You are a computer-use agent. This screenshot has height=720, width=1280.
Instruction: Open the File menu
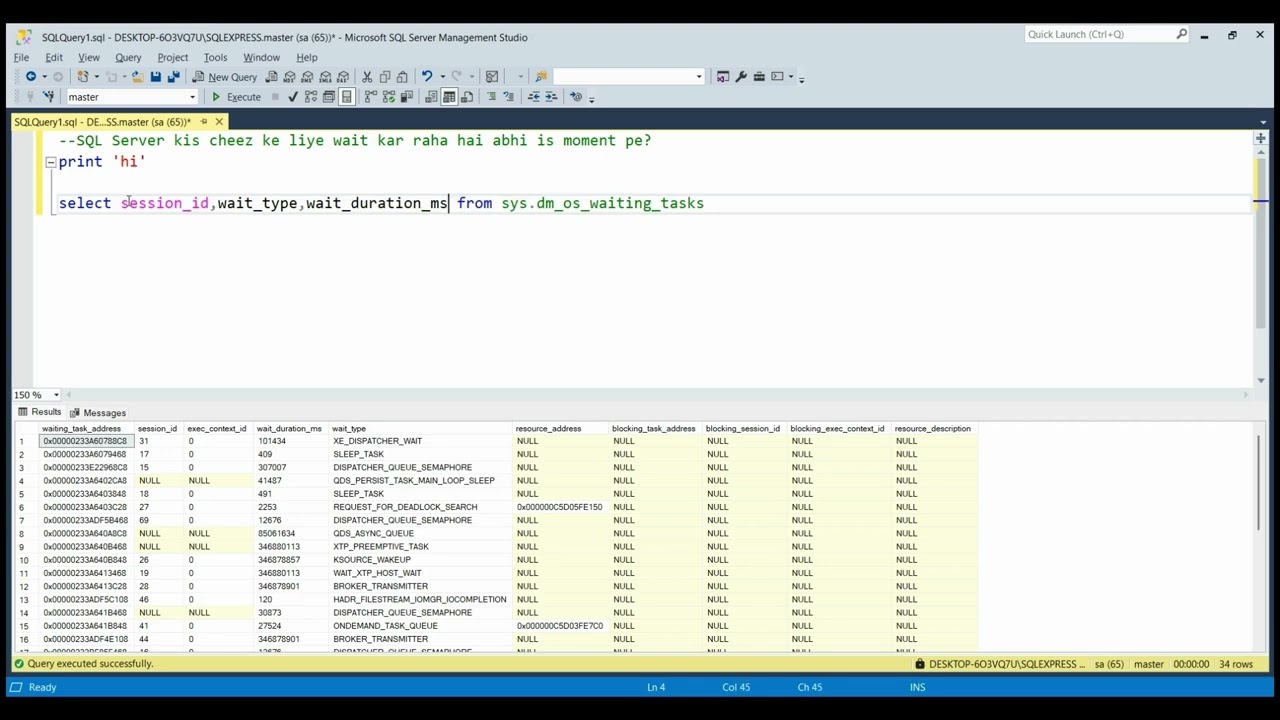21,57
